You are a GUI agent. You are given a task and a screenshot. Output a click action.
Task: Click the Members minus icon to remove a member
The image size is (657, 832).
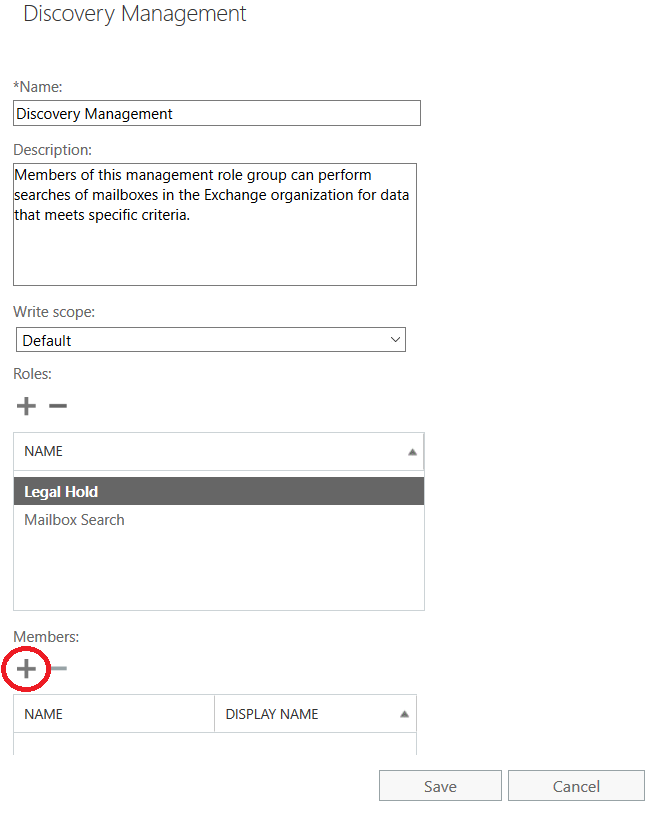(59, 668)
